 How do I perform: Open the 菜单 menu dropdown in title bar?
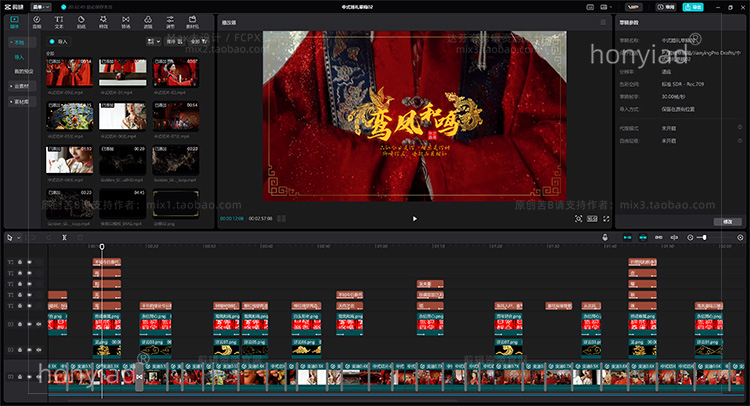[x=41, y=7]
